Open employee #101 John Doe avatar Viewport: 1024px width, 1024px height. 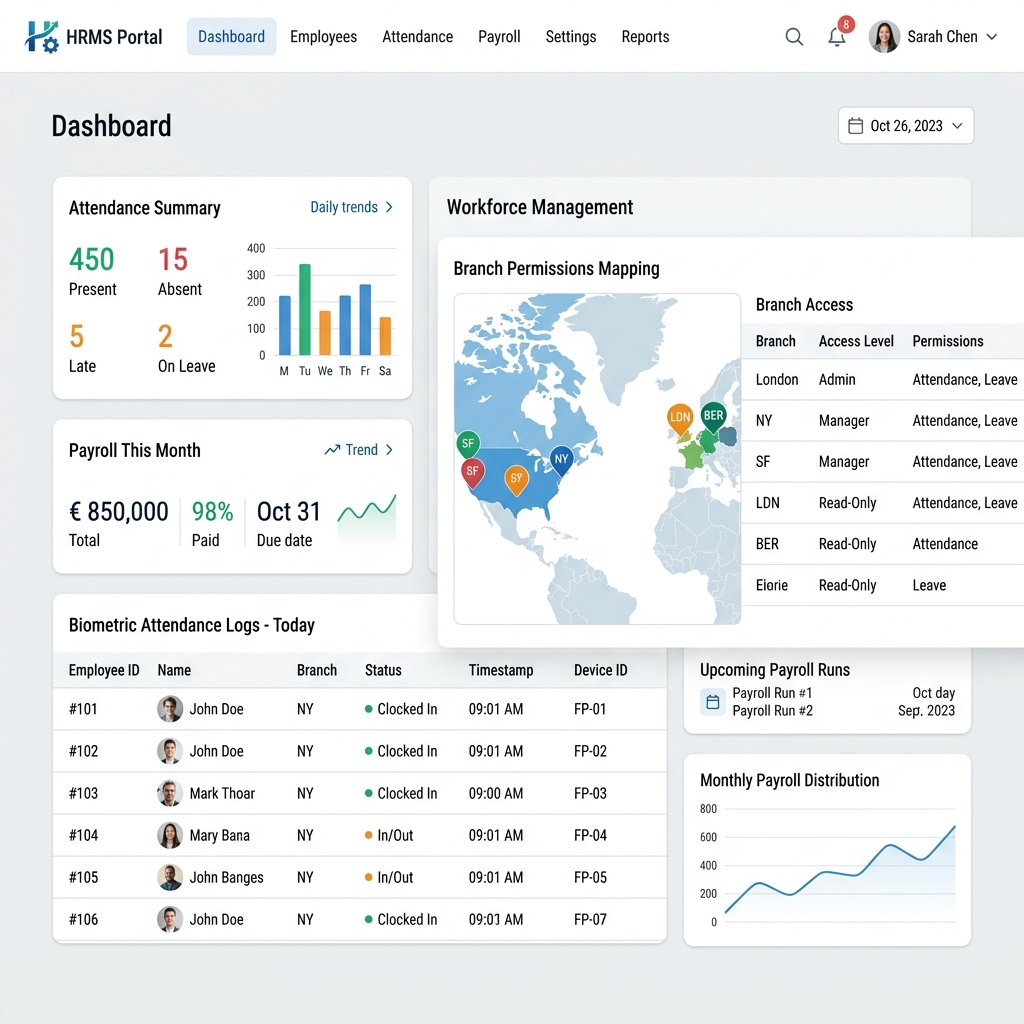170,709
